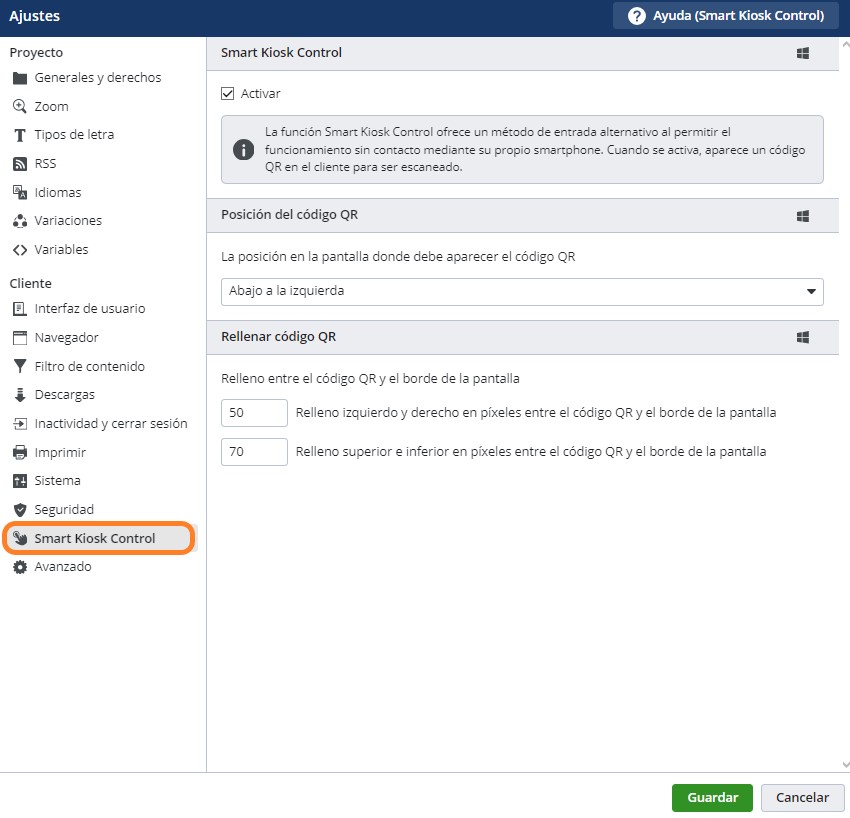Click the left/right padding field with 50
The height and width of the screenshot is (818, 850).
[x=254, y=413]
